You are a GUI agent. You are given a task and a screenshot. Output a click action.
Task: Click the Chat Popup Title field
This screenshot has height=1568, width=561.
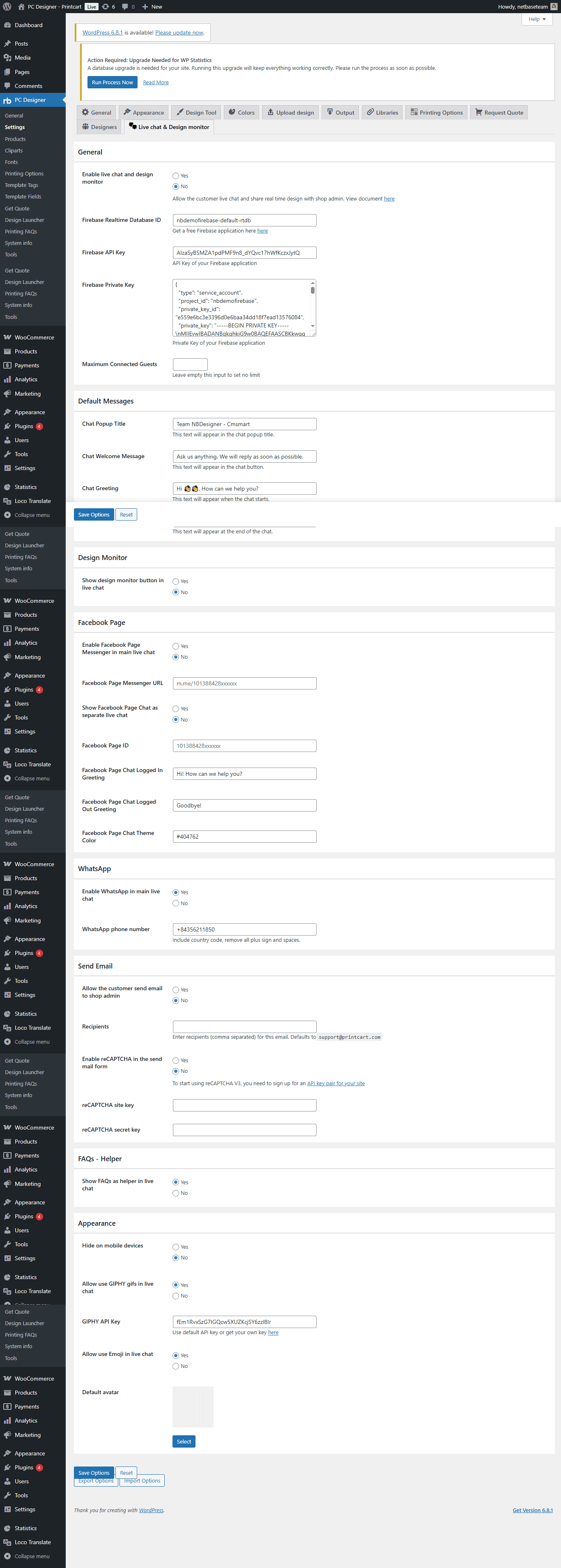tap(245, 424)
